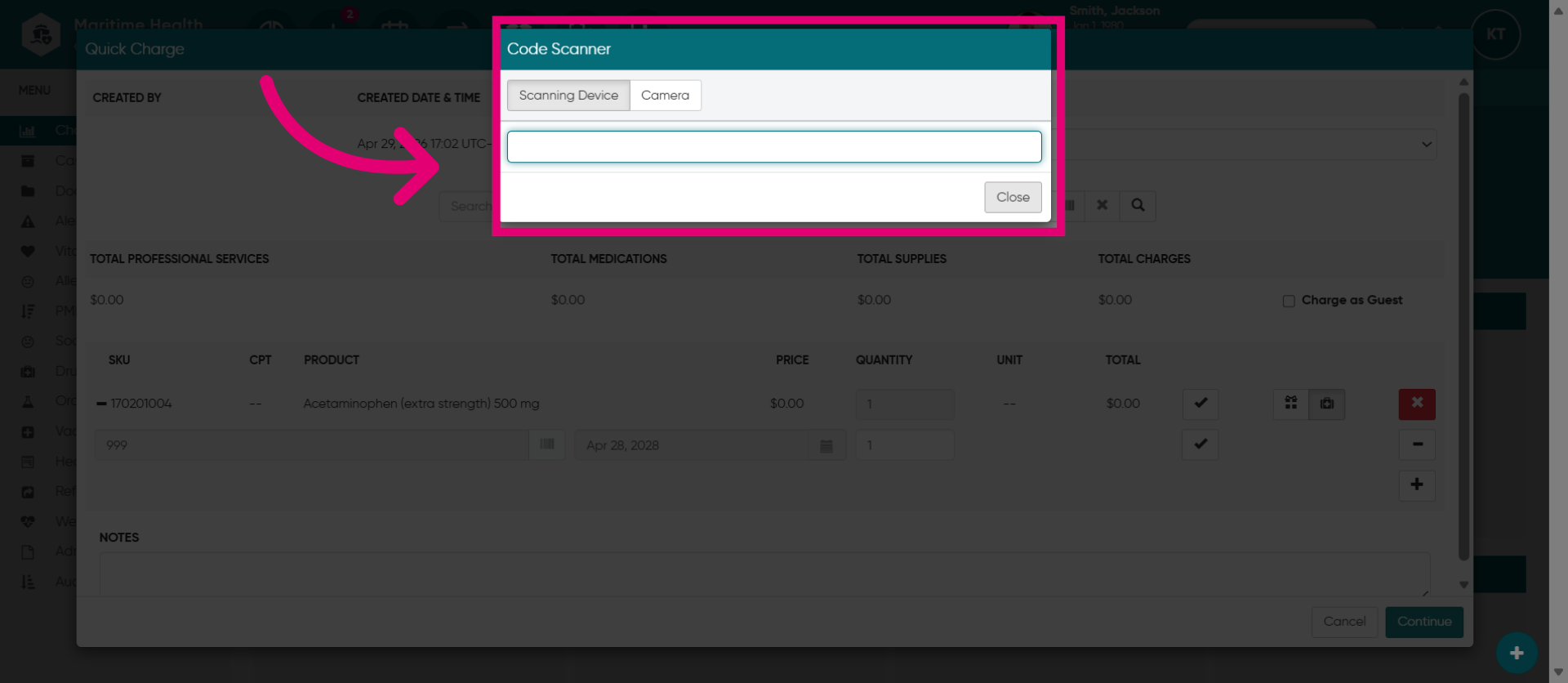1568x683 pixels.
Task: Click the magnifier search icon
Action: [x=1138, y=205]
